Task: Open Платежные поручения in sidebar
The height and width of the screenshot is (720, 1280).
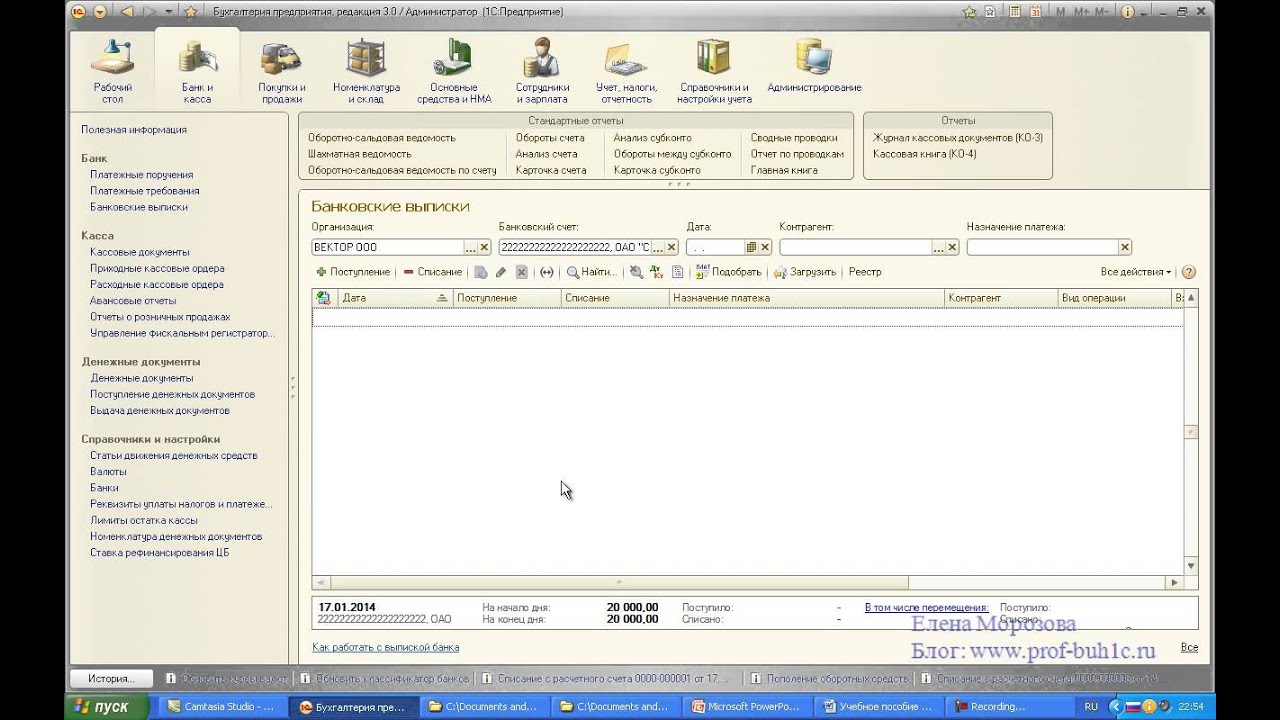Action: (x=141, y=175)
